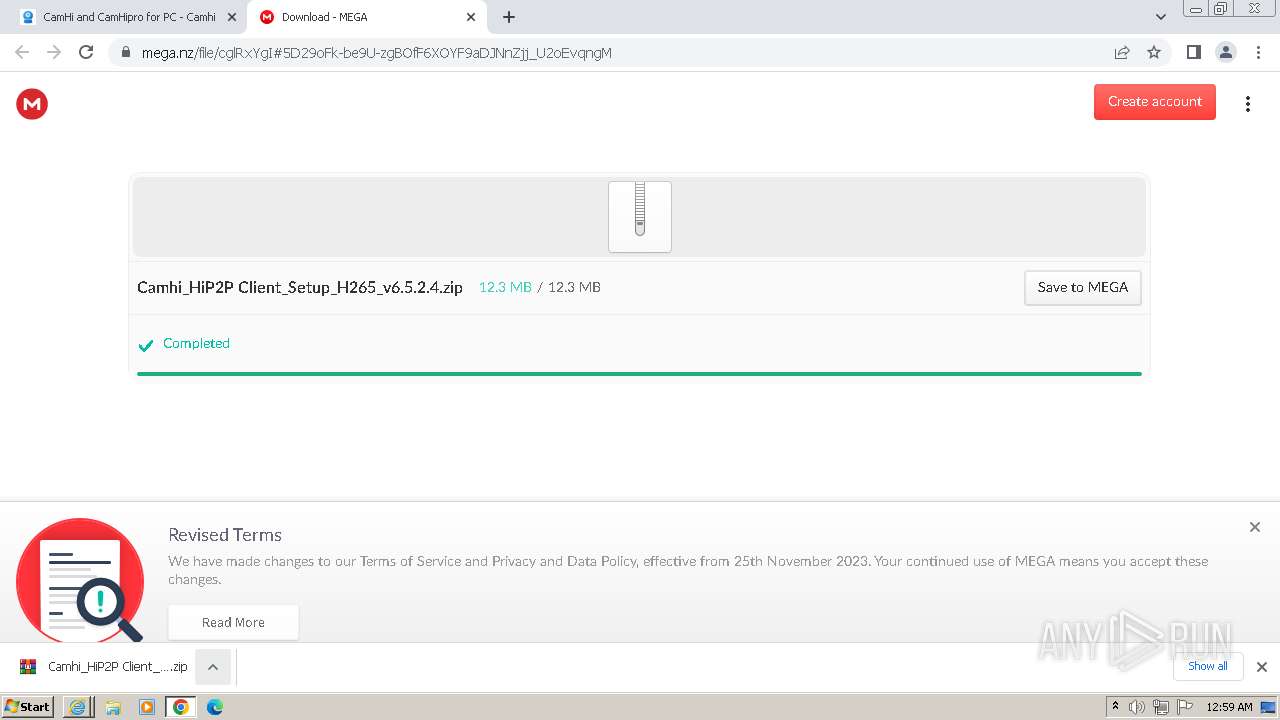Click the download progress bar
Image resolution: width=1280 pixels, height=720 pixels.
click(x=639, y=374)
